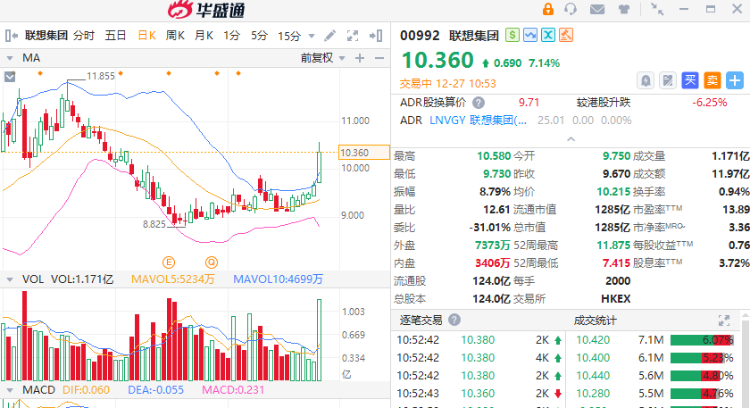The width and height of the screenshot is (750, 408).
Task: Switch to 1分 one-minute chart
Action: coord(232,35)
